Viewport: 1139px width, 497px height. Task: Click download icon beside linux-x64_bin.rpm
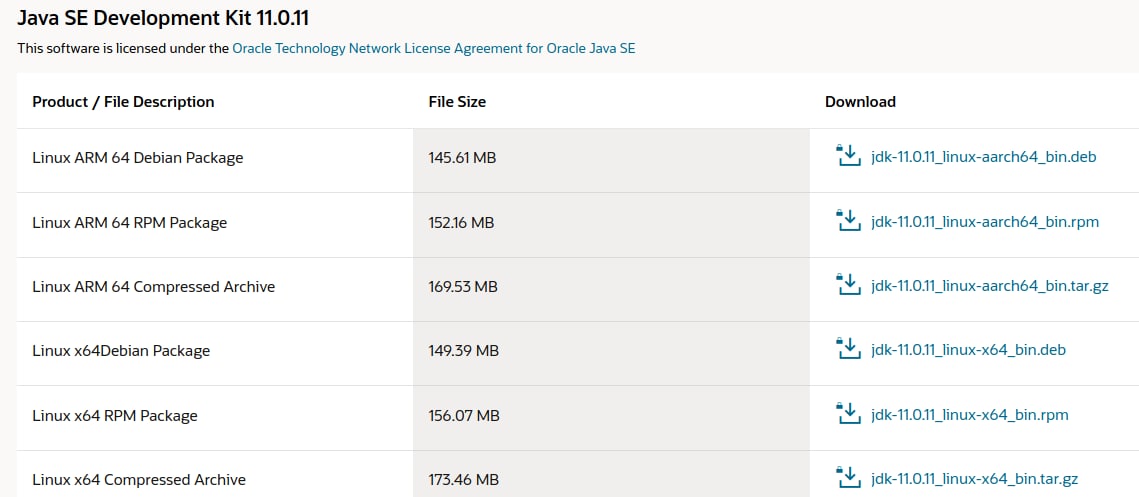coord(848,414)
